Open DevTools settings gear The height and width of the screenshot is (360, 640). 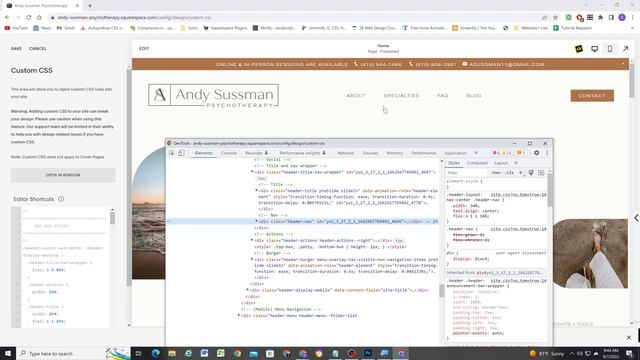[x=536, y=153]
